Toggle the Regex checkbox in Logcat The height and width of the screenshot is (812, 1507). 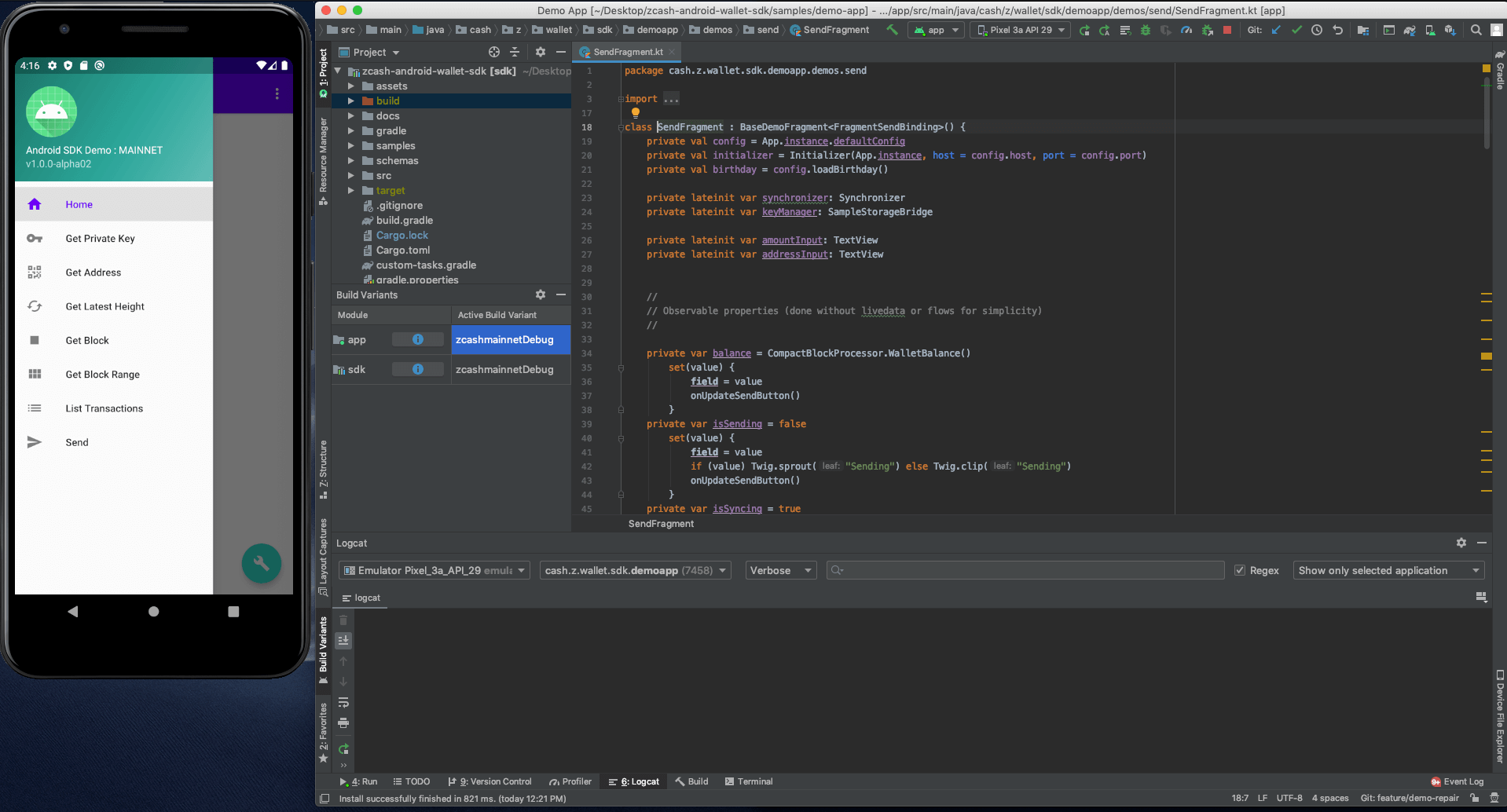[x=1240, y=571]
